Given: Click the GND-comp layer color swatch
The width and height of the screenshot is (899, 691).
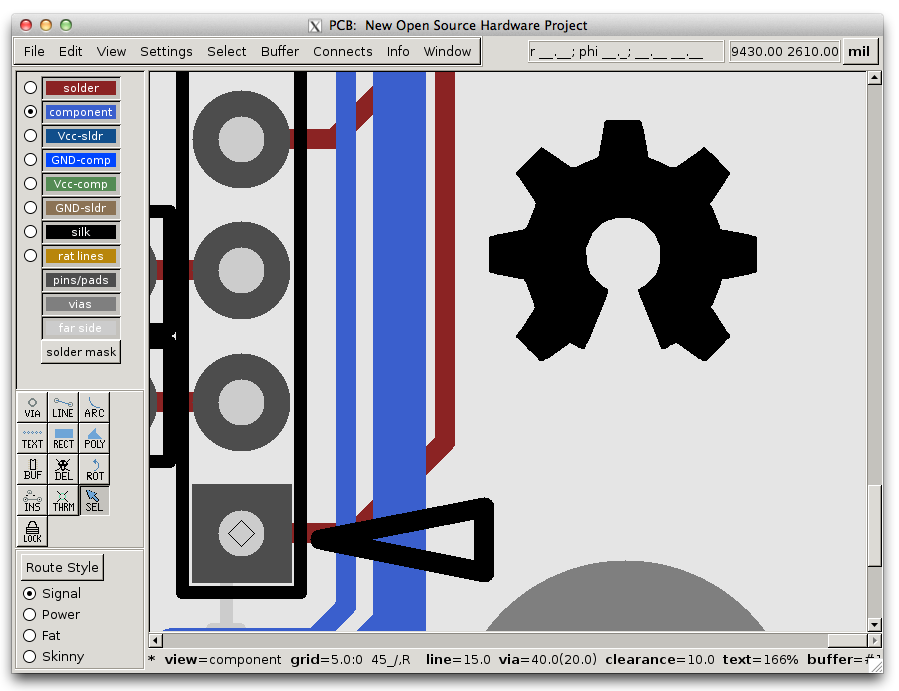Looking at the screenshot, I should coord(81,160).
